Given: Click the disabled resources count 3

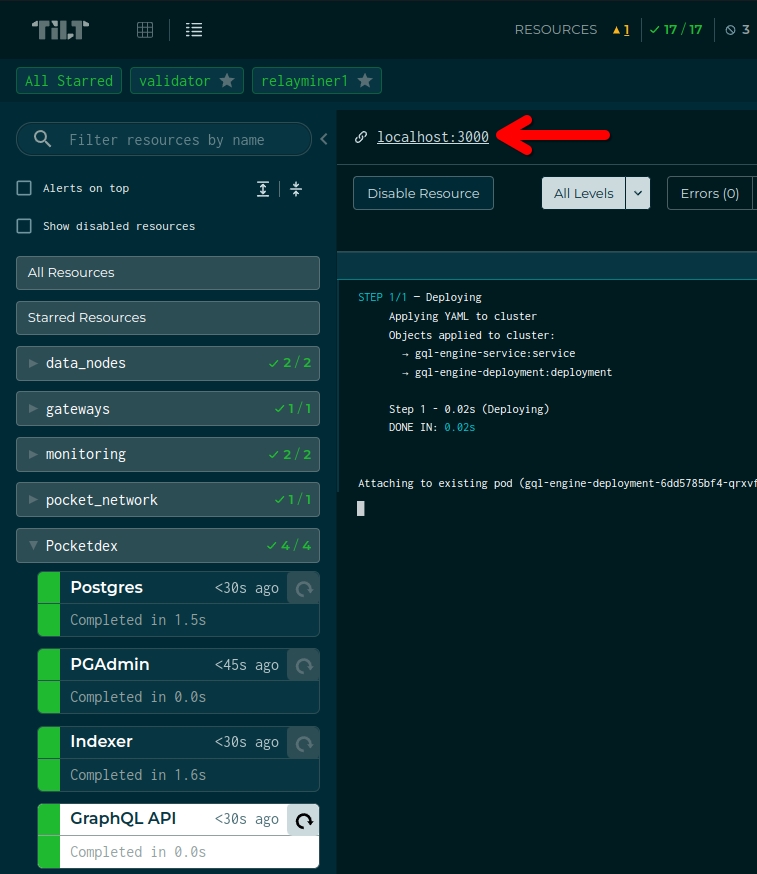Looking at the screenshot, I should click(737, 30).
